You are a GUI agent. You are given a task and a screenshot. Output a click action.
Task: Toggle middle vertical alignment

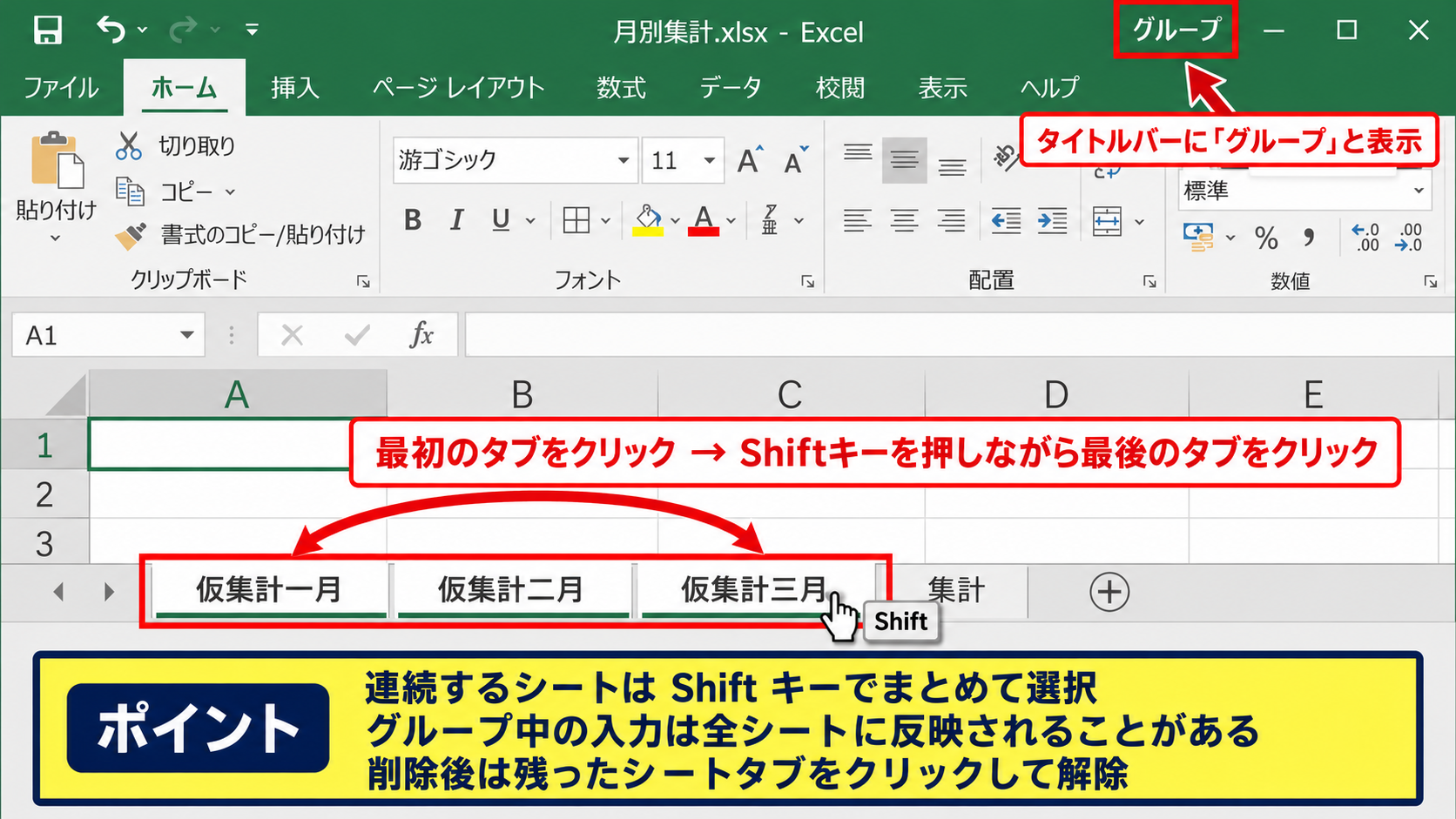(x=904, y=160)
